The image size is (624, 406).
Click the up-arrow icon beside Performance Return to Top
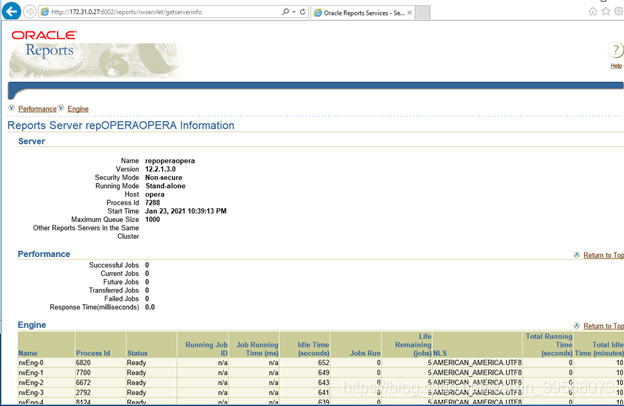coord(577,255)
